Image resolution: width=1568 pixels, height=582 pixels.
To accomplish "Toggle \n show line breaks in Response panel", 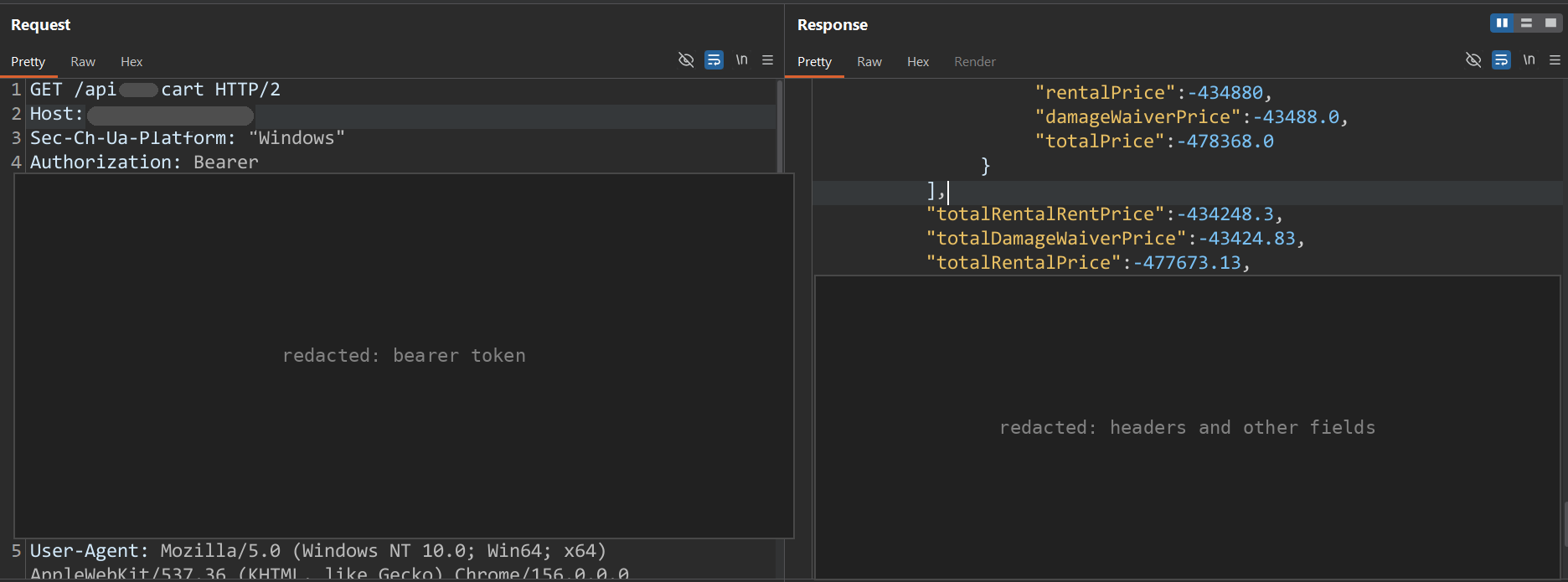I will (1529, 60).
